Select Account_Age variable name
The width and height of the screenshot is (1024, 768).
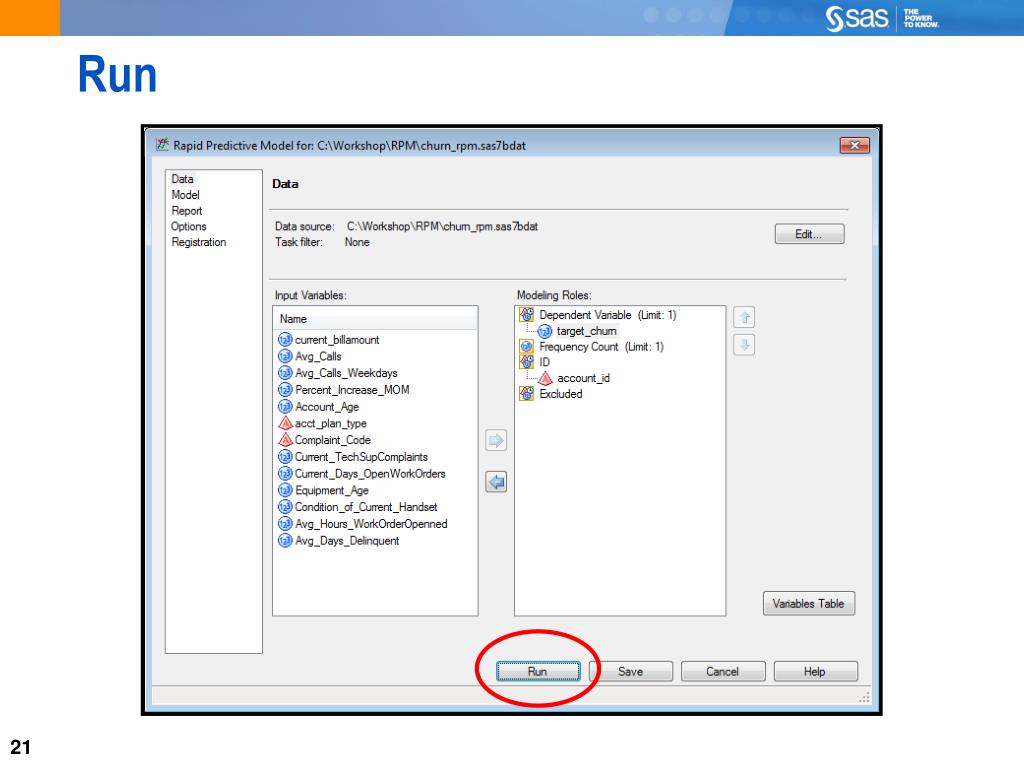click(327, 406)
